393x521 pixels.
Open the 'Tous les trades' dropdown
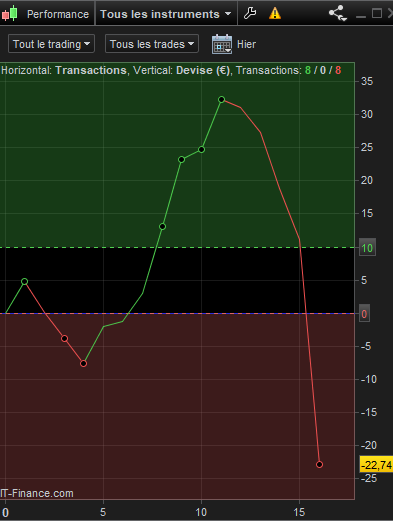(x=152, y=44)
